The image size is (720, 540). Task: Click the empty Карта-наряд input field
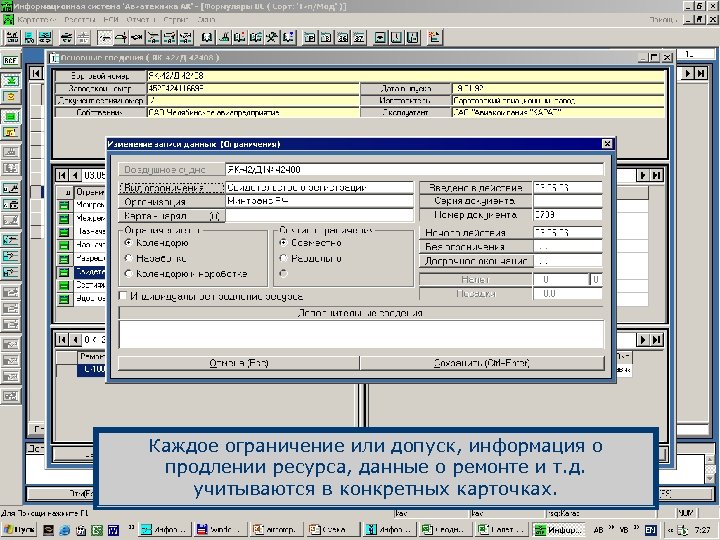pos(320,216)
